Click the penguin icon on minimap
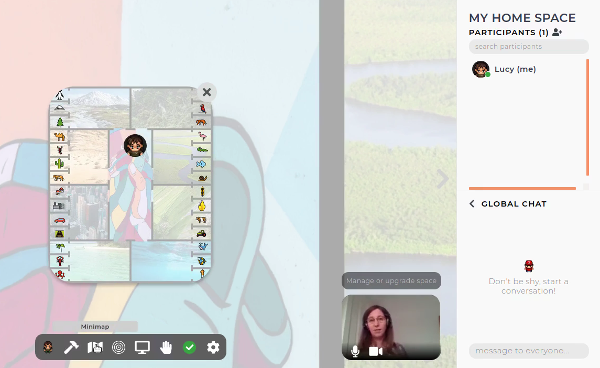 pos(59,95)
